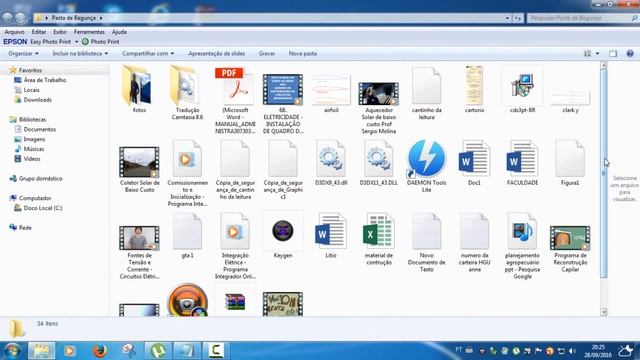Click the EPSON Photo Print button
This screenshot has width=640, height=360.
tap(100, 42)
